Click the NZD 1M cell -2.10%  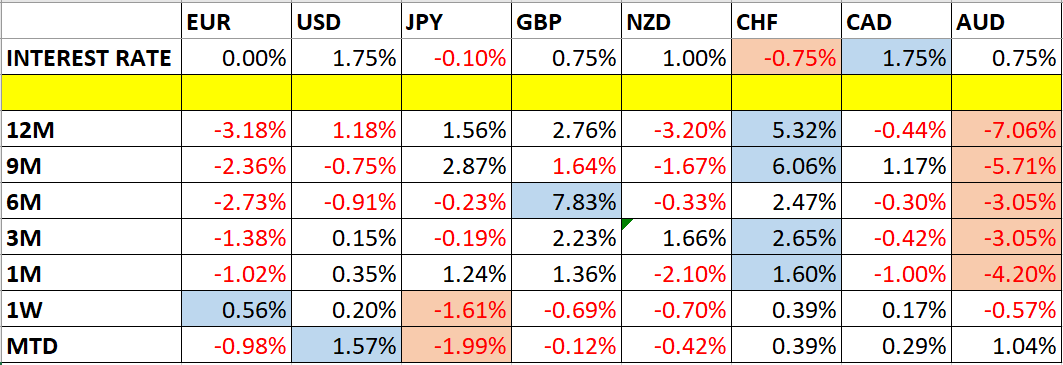(x=677, y=275)
